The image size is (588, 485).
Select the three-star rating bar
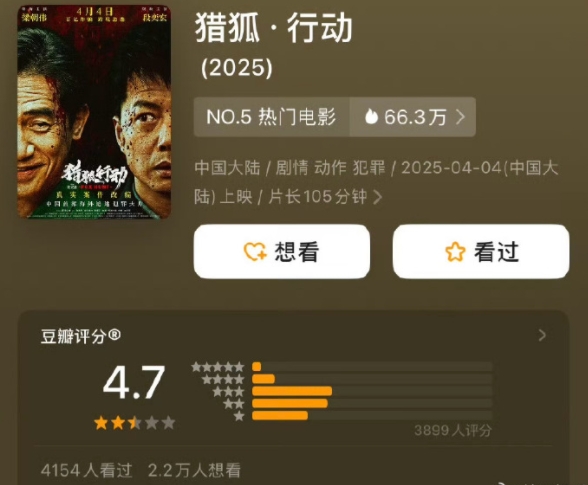click(x=372, y=391)
